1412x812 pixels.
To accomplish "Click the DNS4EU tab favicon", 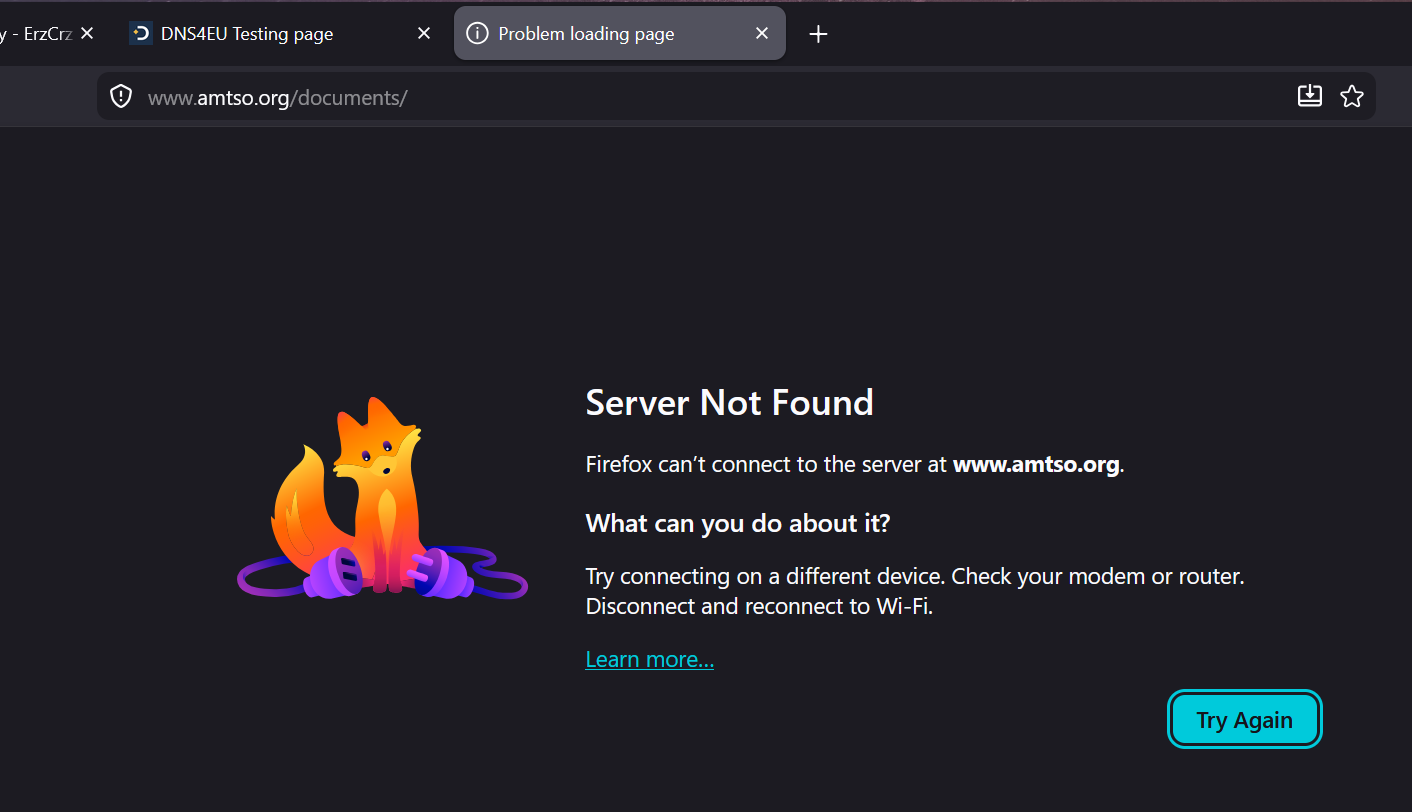I will pyautogui.click(x=141, y=34).
